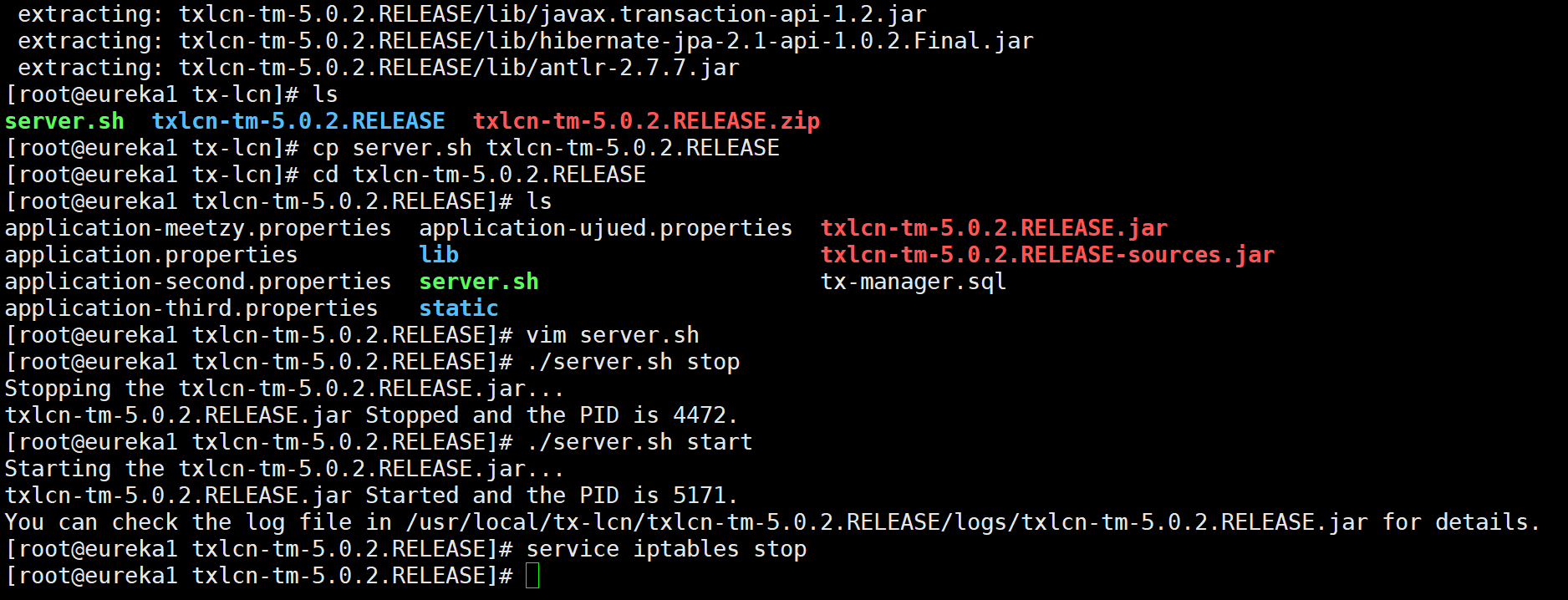Click application-meetzy.properties filename
This screenshot has height=600, width=1568.
coord(198,228)
